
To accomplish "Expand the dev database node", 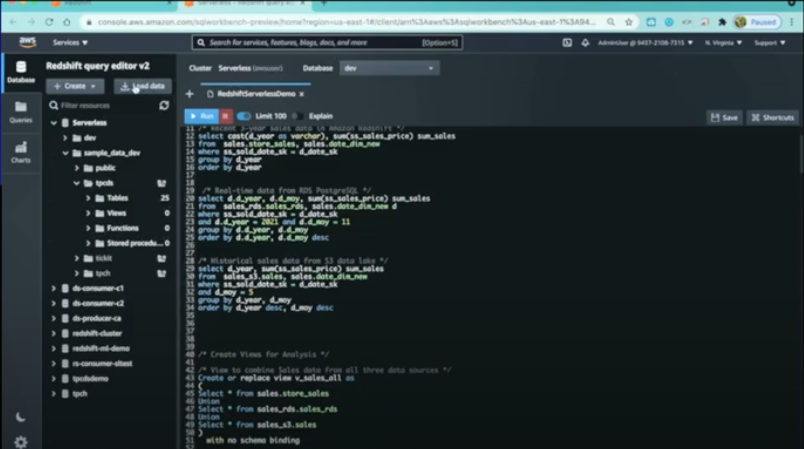I will click(65, 138).
